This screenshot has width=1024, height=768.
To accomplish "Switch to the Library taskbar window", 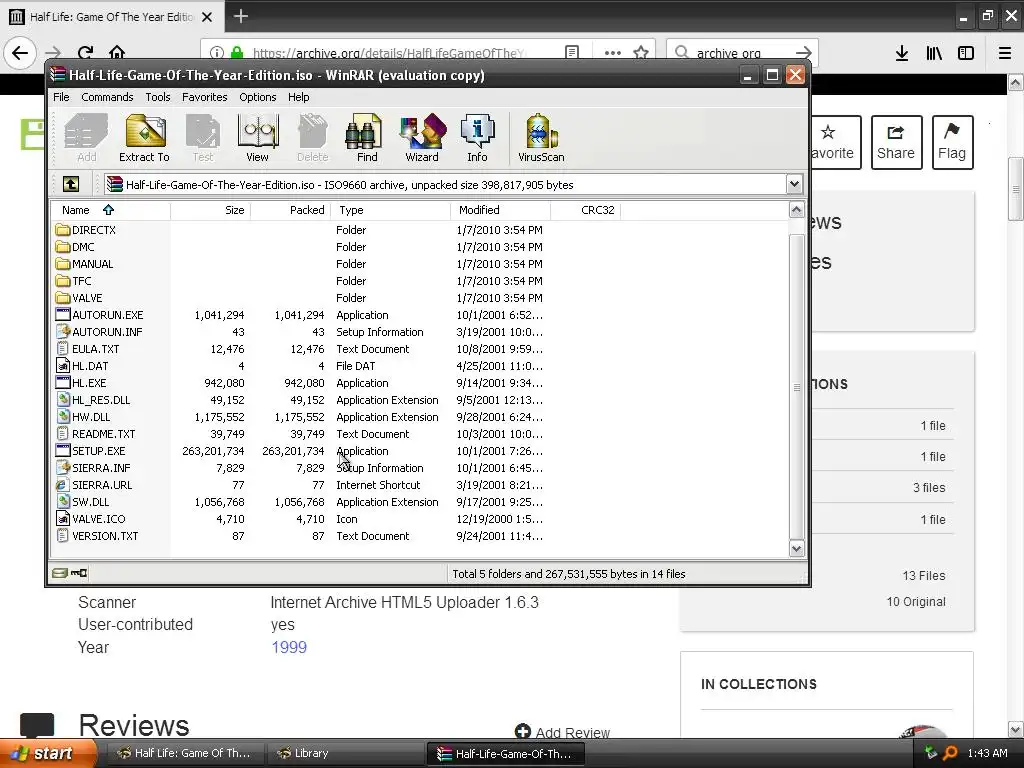I will click(345, 753).
